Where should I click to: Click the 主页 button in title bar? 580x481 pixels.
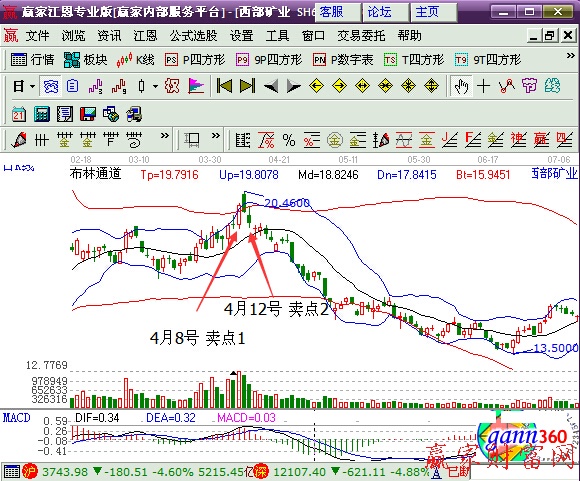[434, 12]
